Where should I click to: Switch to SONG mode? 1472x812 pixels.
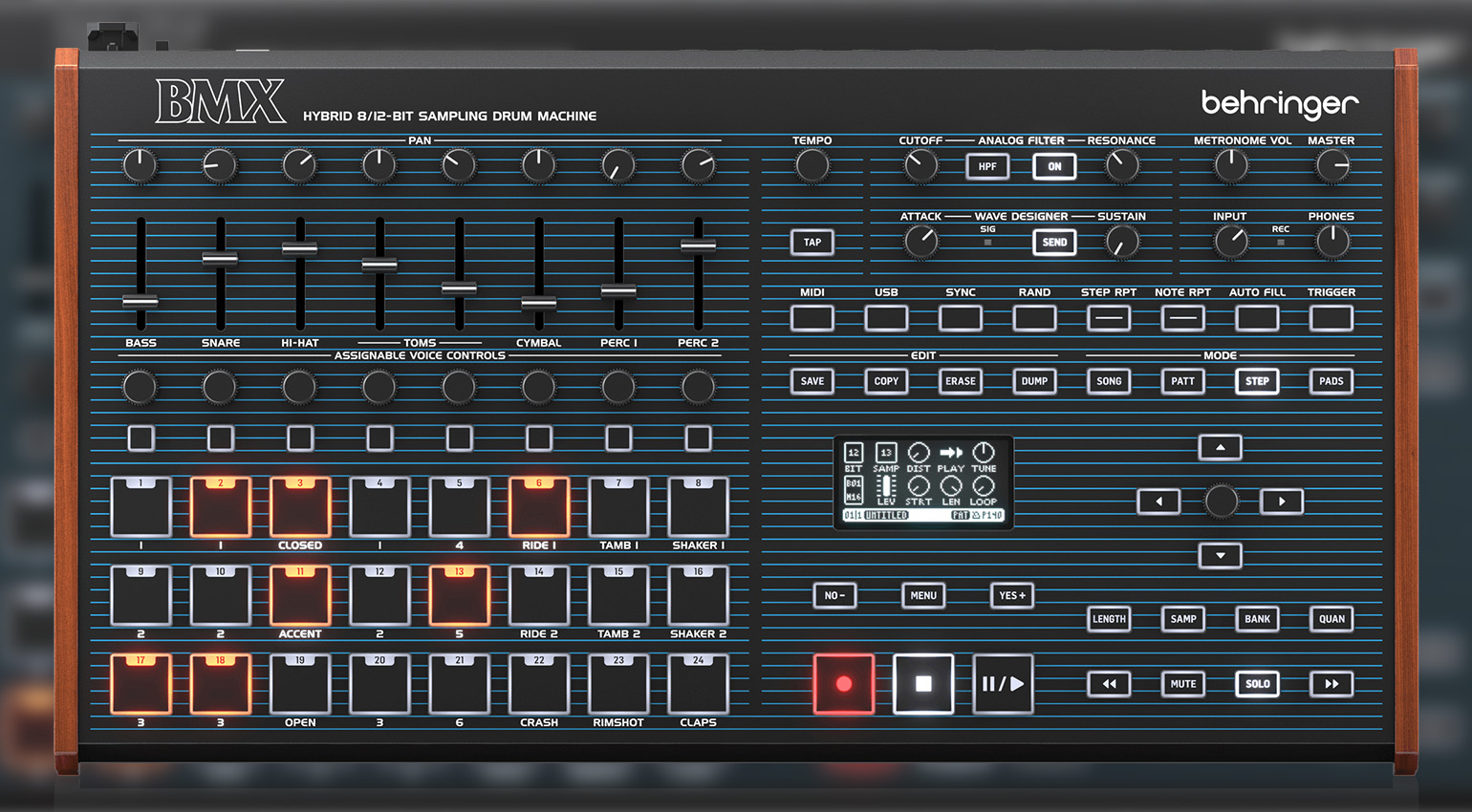pyautogui.click(x=1109, y=381)
